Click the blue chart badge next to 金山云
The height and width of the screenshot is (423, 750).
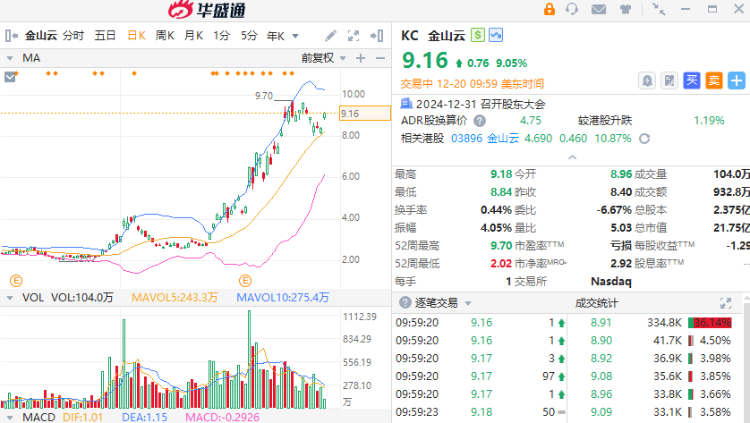coord(496,35)
